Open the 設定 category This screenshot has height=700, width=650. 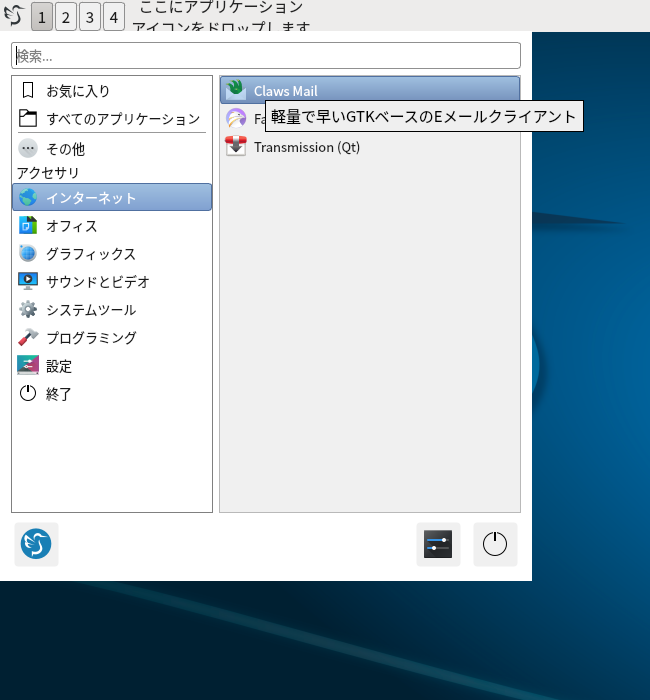(x=112, y=366)
